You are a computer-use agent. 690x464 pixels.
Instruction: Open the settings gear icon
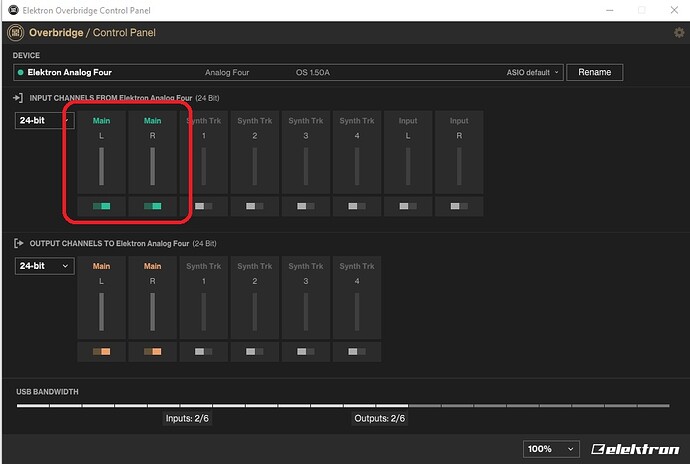pyautogui.click(x=679, y=33)
